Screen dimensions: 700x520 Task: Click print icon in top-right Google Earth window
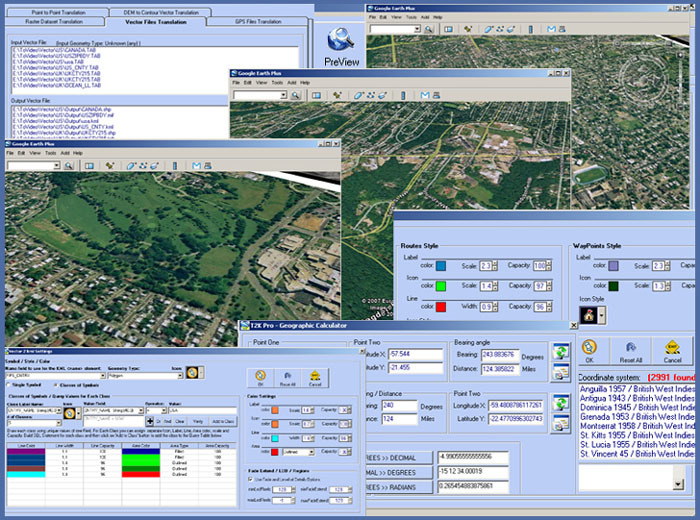click(562, 29)
